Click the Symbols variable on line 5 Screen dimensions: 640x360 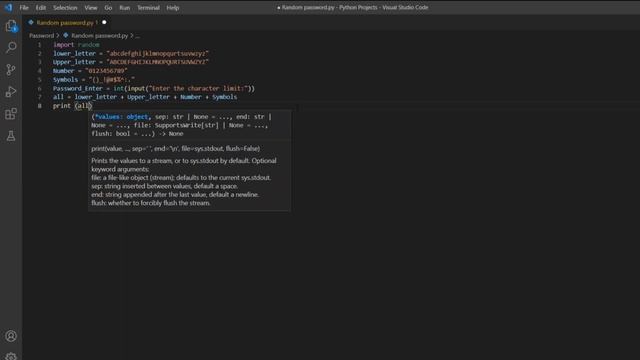(65, 80)
